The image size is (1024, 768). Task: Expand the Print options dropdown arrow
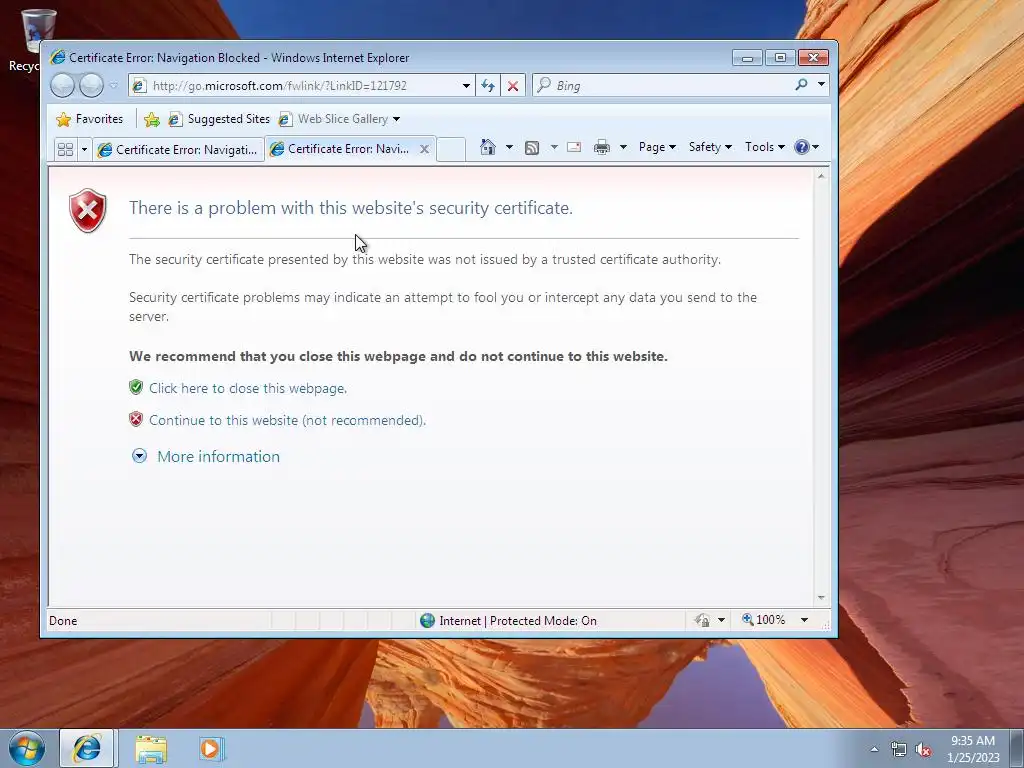623,147
